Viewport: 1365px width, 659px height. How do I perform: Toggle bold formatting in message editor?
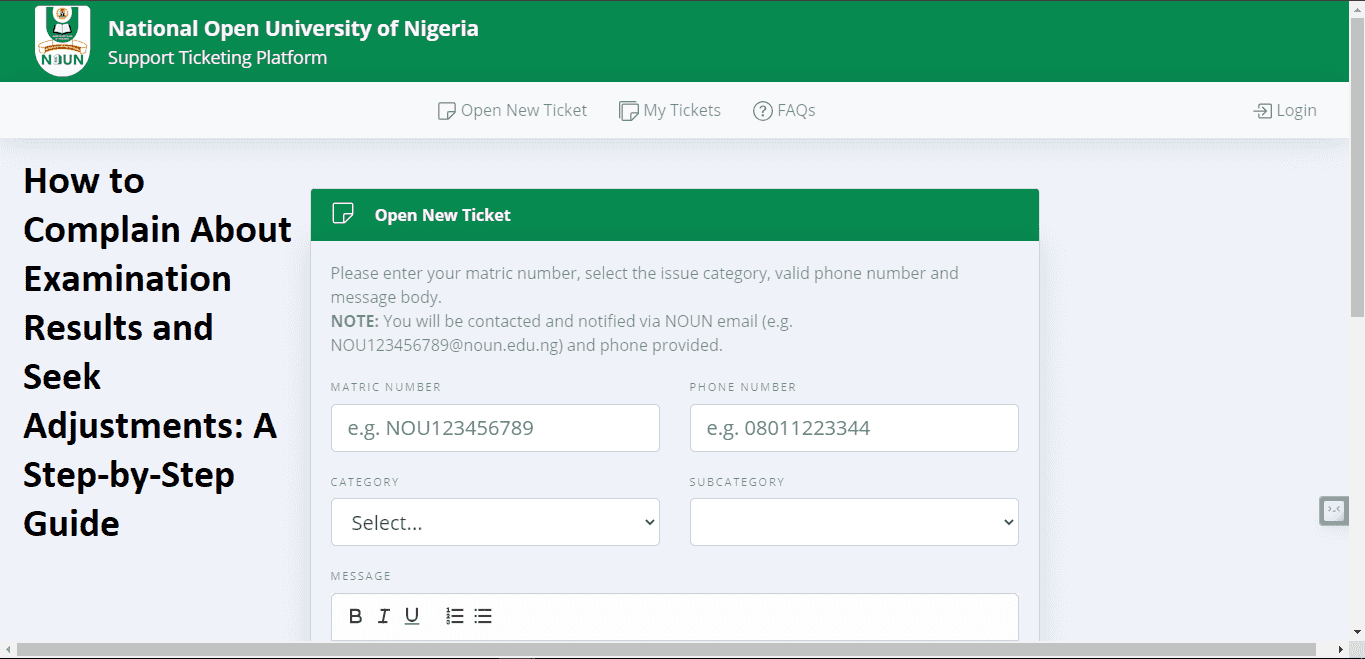click(355, 616)
